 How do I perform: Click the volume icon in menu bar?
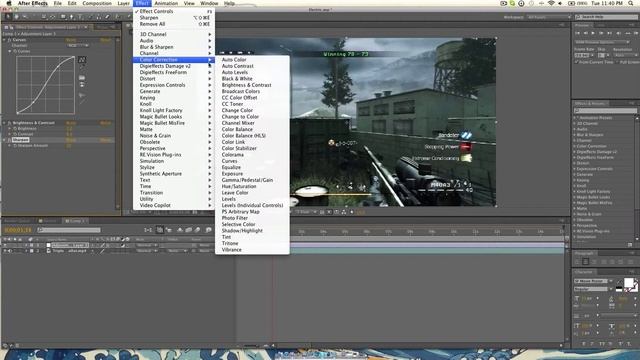click(x=560, y=3)
